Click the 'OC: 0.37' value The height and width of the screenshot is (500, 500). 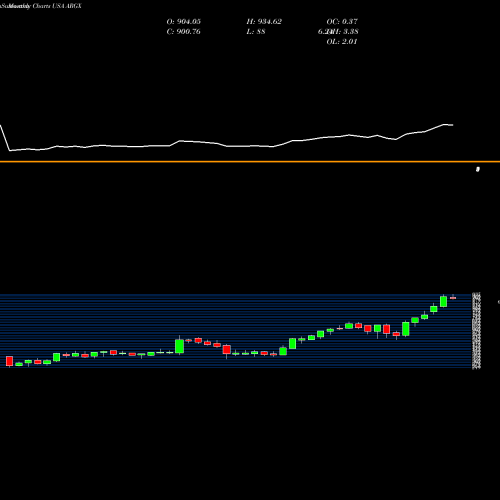click(342, 22)
